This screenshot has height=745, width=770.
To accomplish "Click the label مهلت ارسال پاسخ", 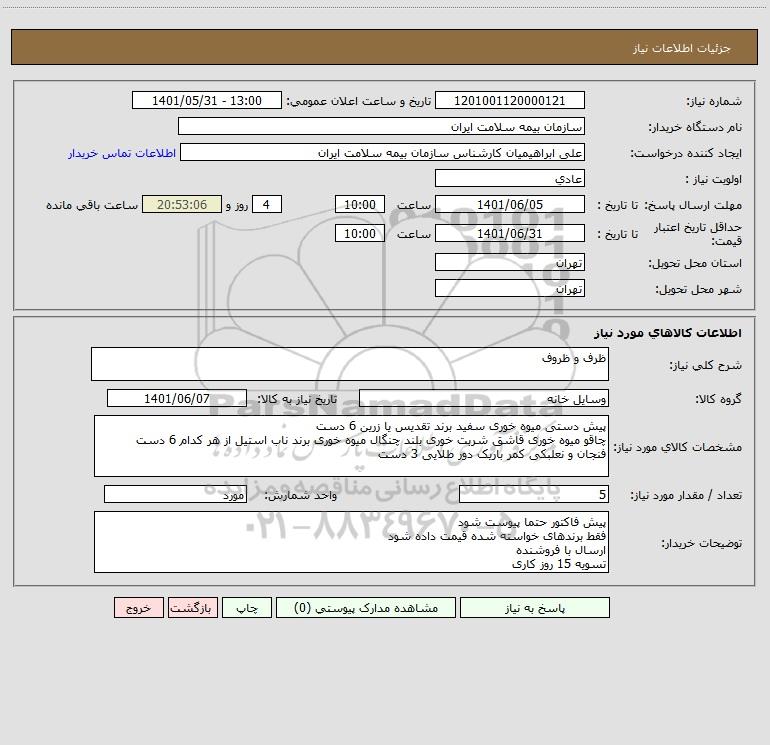I will [693, 205].
